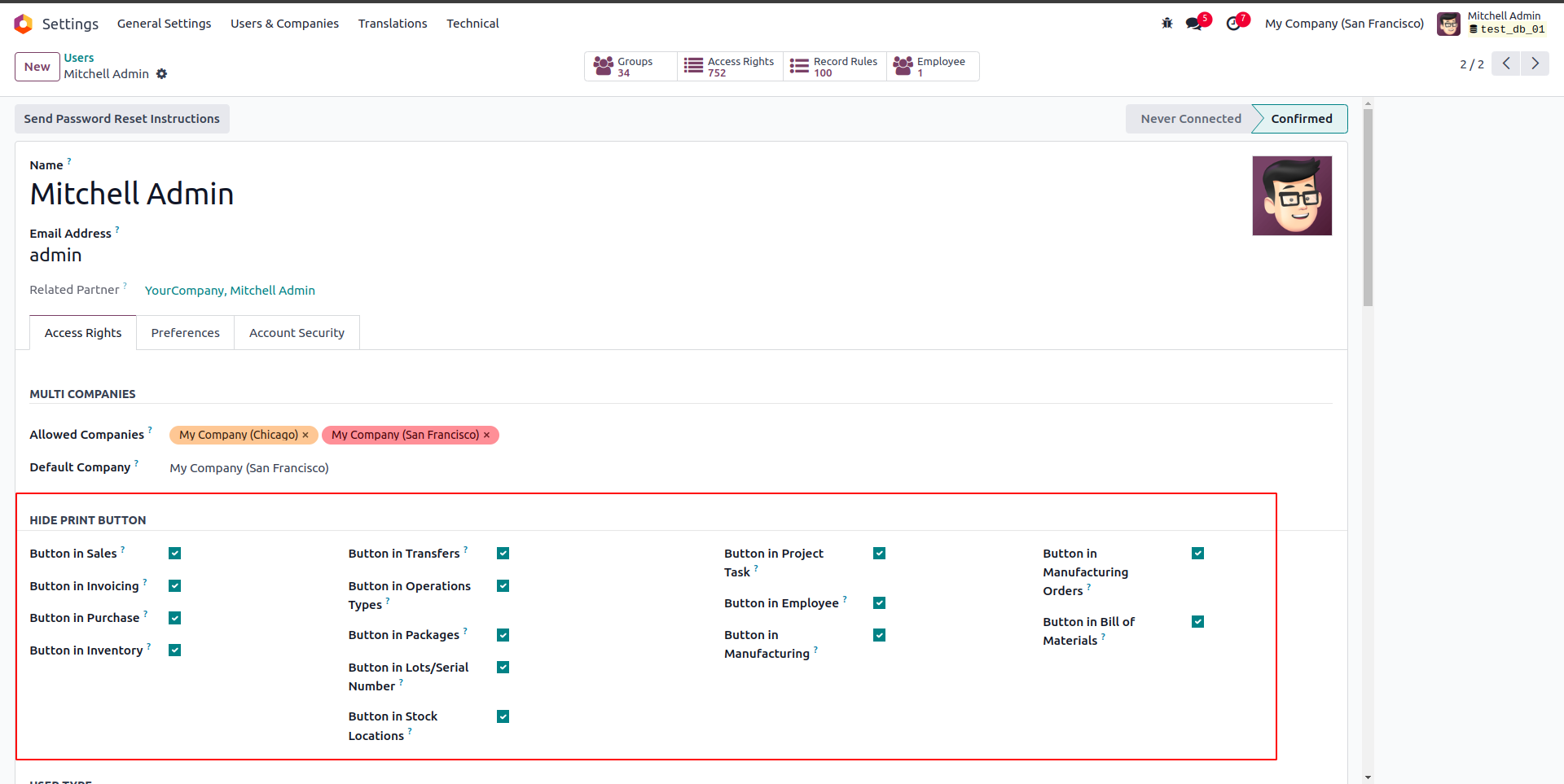Show help tooltip for Email Address
Image resolution: width=1564 pixels, height=784 pixels.
pyautogui.click(x=117, y=230)
